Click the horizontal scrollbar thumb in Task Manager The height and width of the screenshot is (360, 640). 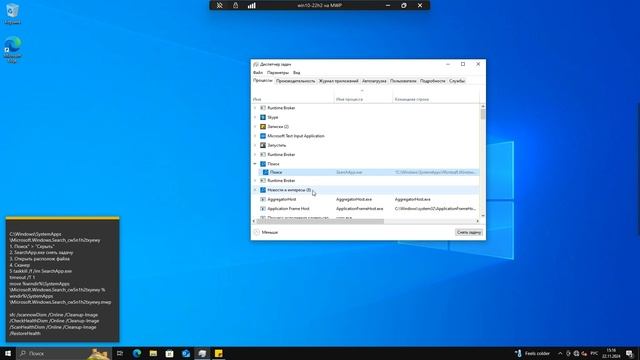pos(320,221)
